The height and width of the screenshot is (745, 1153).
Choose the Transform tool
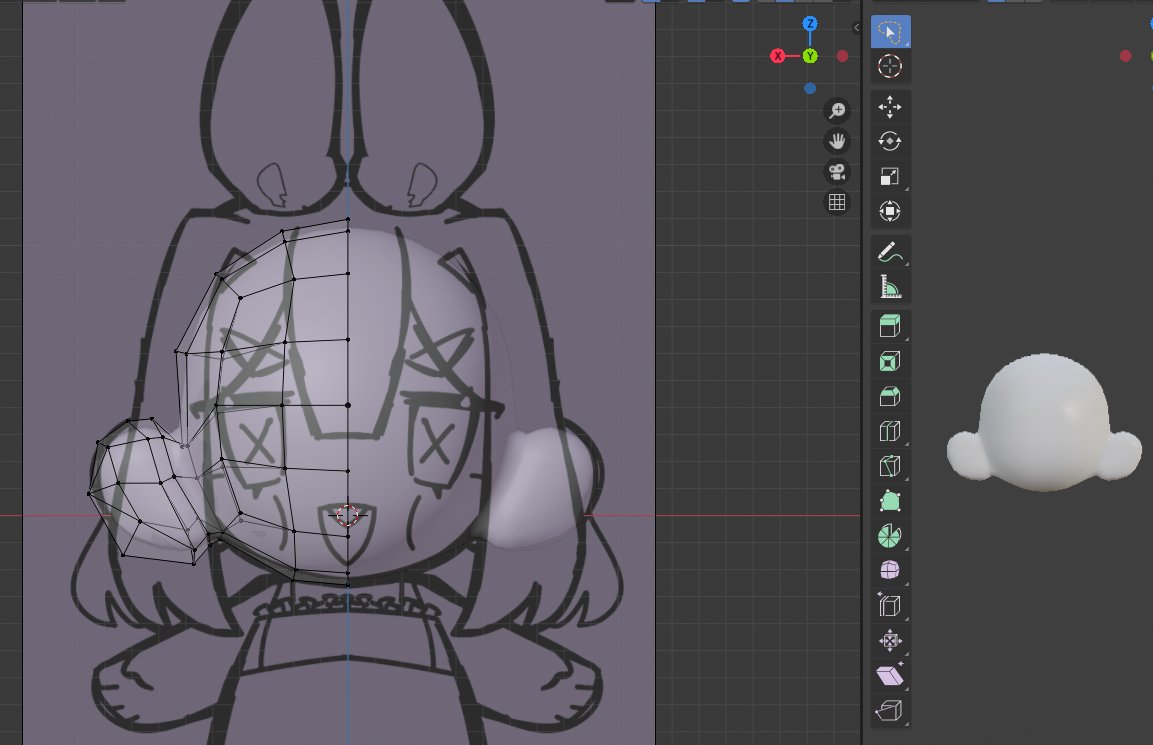tap(888, 211)
